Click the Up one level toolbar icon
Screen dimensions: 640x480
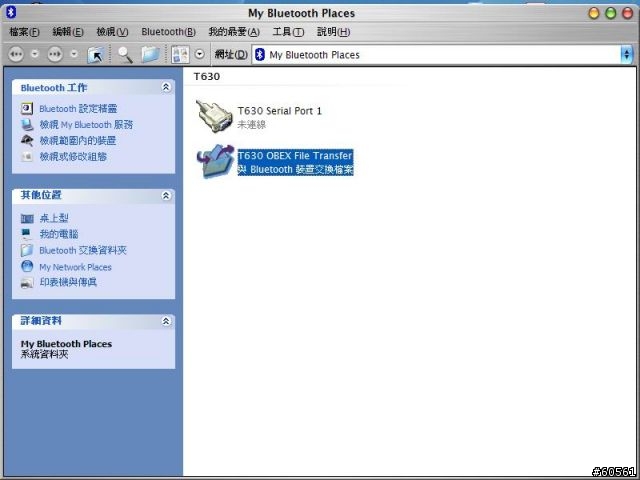pyautogui.click(x=96, y=55)
